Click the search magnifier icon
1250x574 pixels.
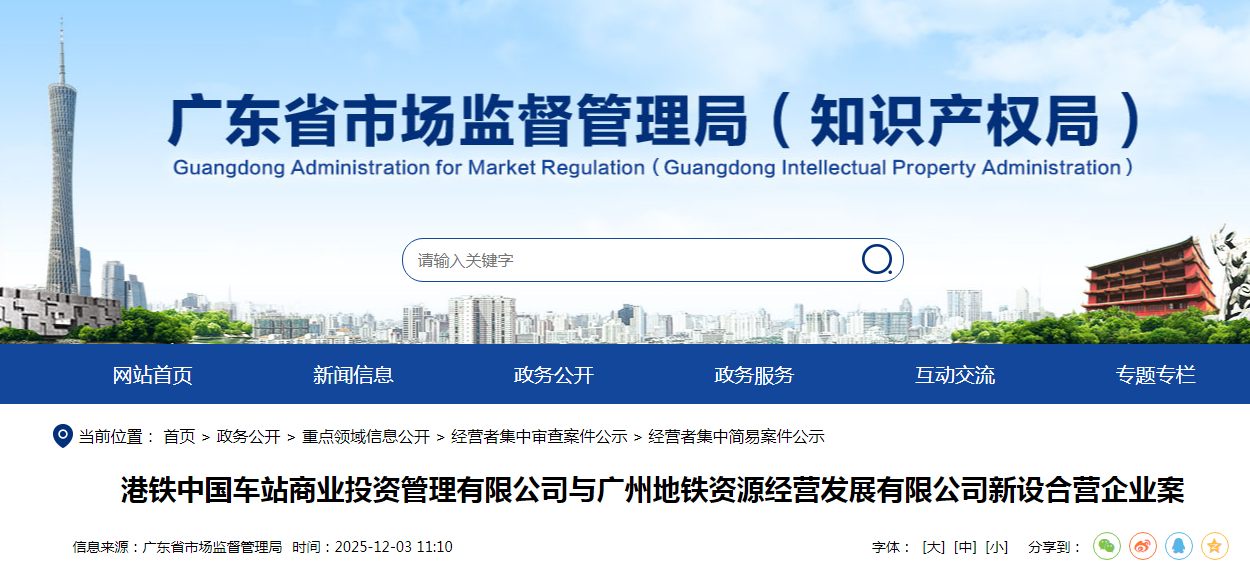(877, 260)
